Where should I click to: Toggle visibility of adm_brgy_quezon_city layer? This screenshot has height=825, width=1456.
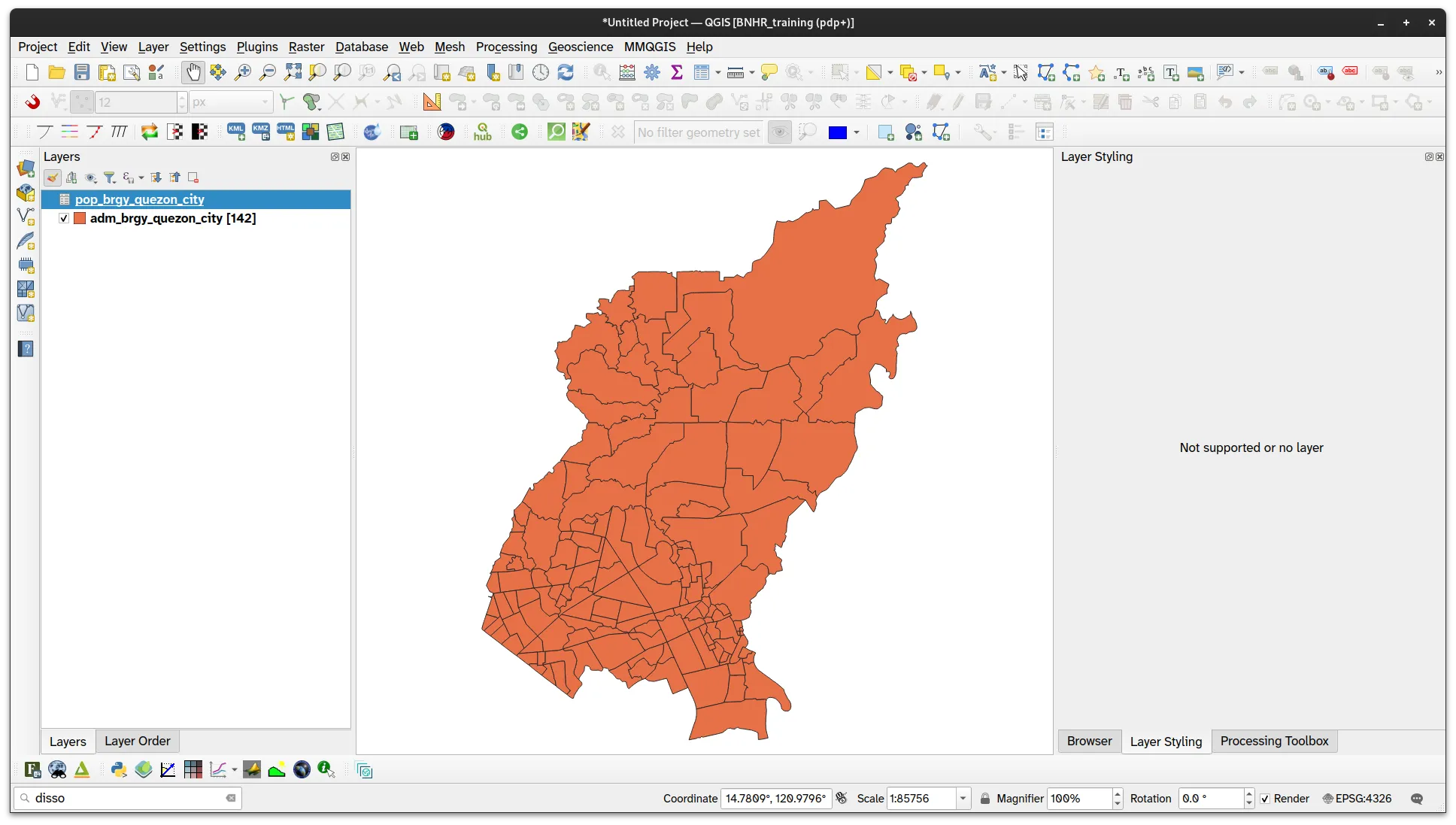63,218
